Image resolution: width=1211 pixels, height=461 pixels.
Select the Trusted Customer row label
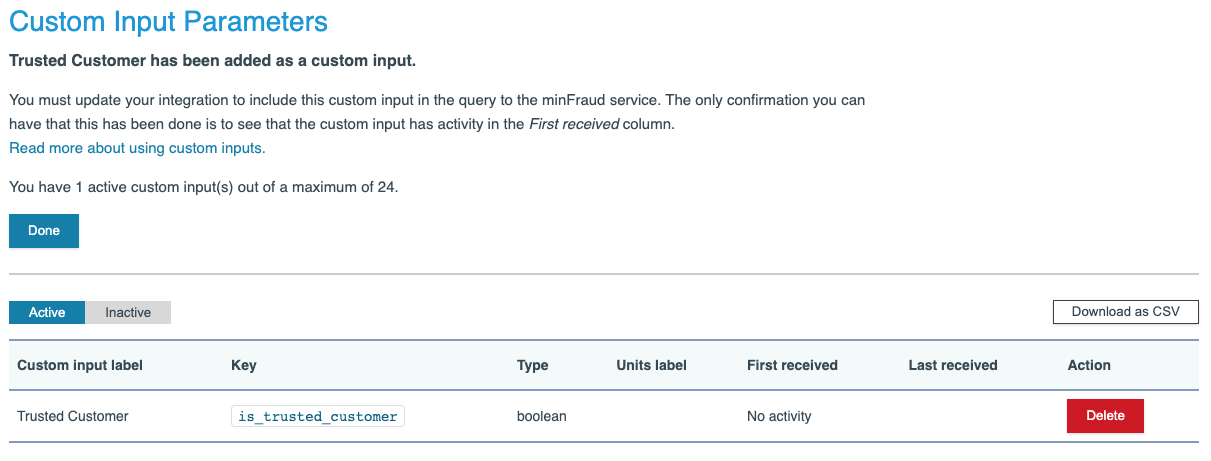(x=73, y=416)
